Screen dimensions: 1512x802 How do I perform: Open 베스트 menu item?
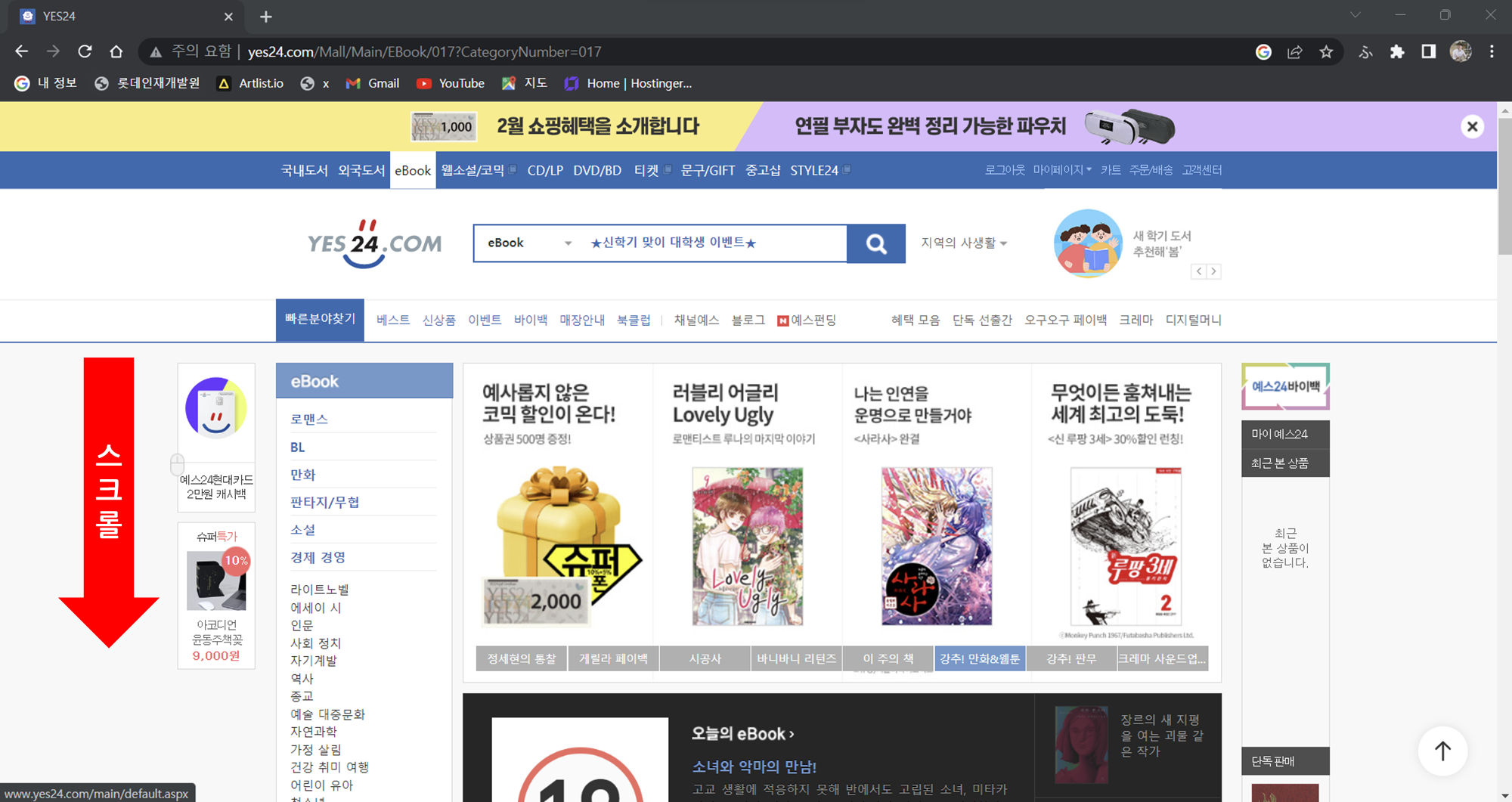393,320
